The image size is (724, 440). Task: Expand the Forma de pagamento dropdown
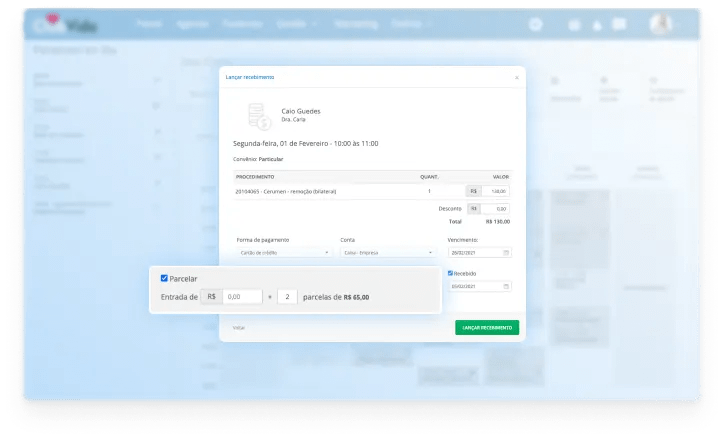[x=284, y=253]
